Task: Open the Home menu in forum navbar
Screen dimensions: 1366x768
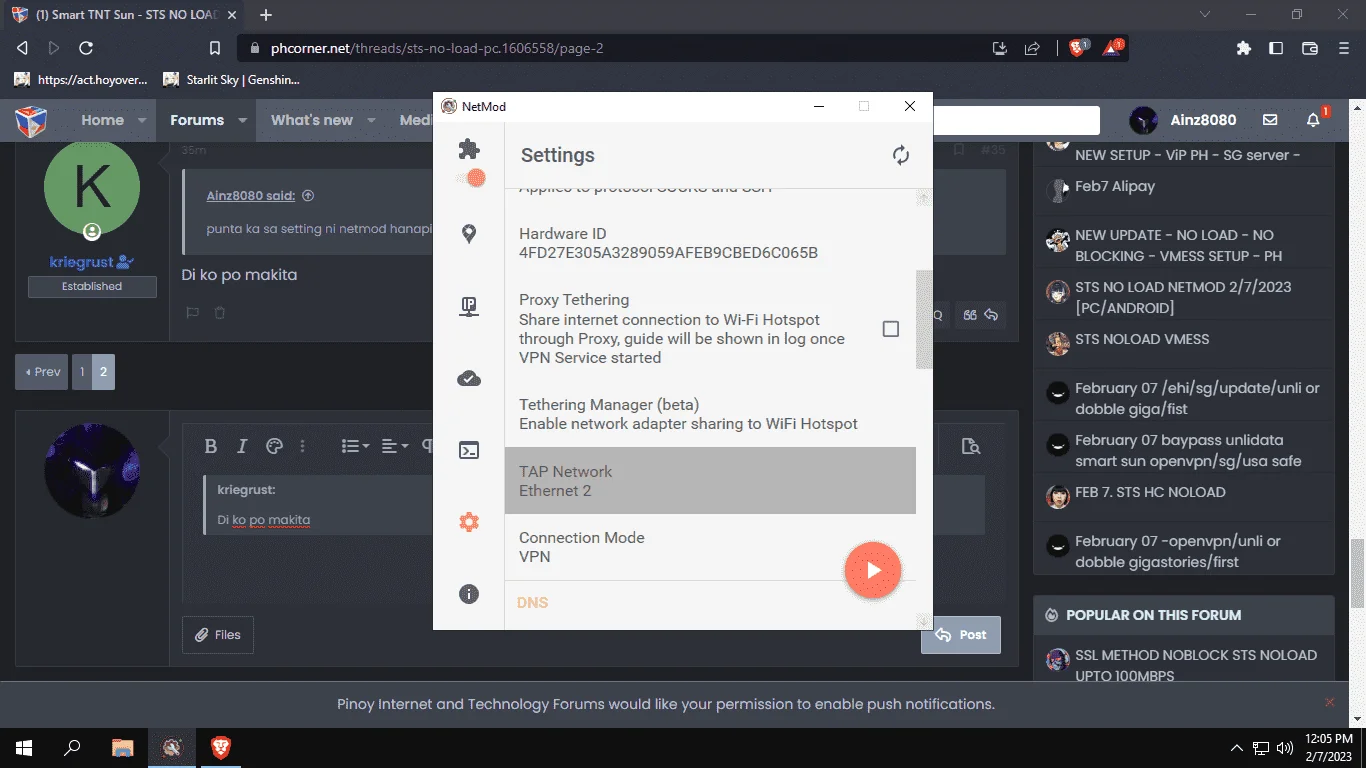Action: [103, 120]
